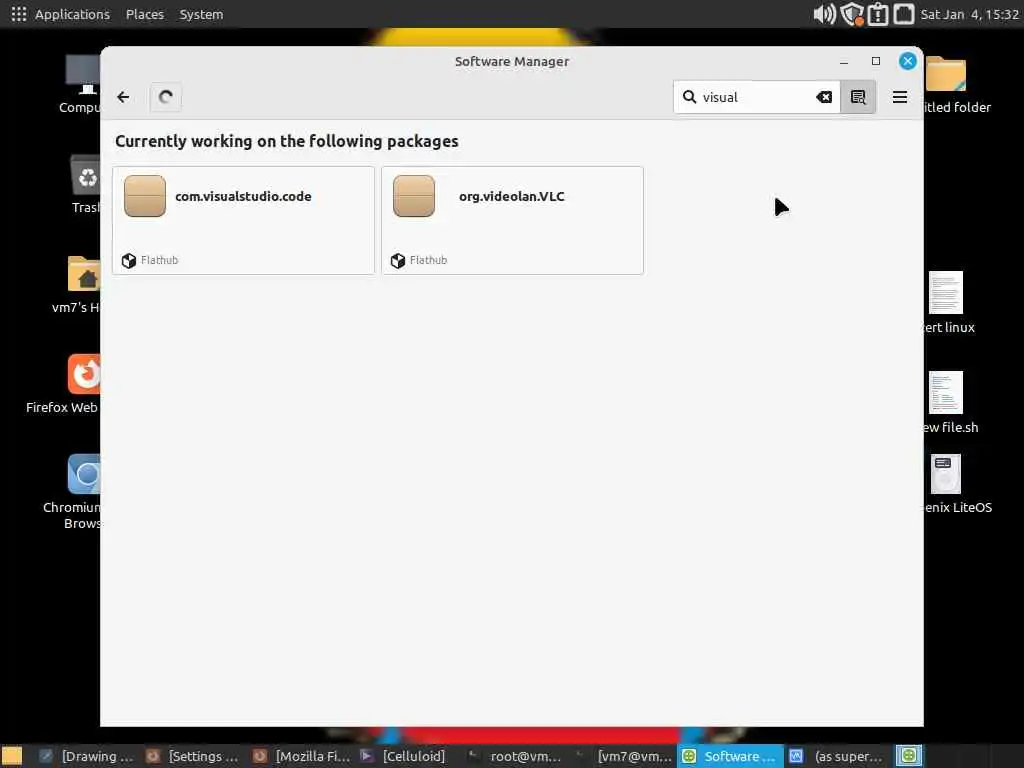Open the volume speaker tray icon
This screenshot has height=768, width=1024.
click(x=824, y=14)
